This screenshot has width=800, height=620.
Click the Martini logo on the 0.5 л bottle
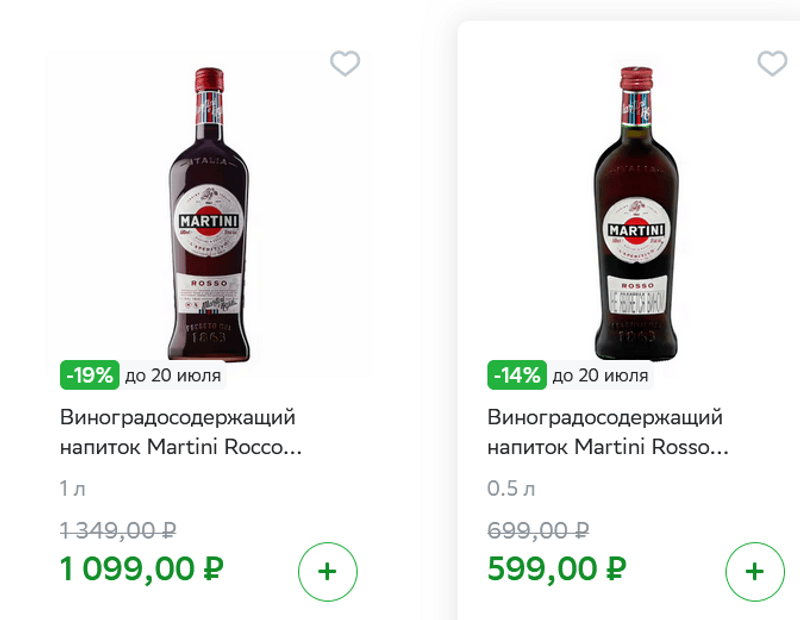click(x=635, y=231)
